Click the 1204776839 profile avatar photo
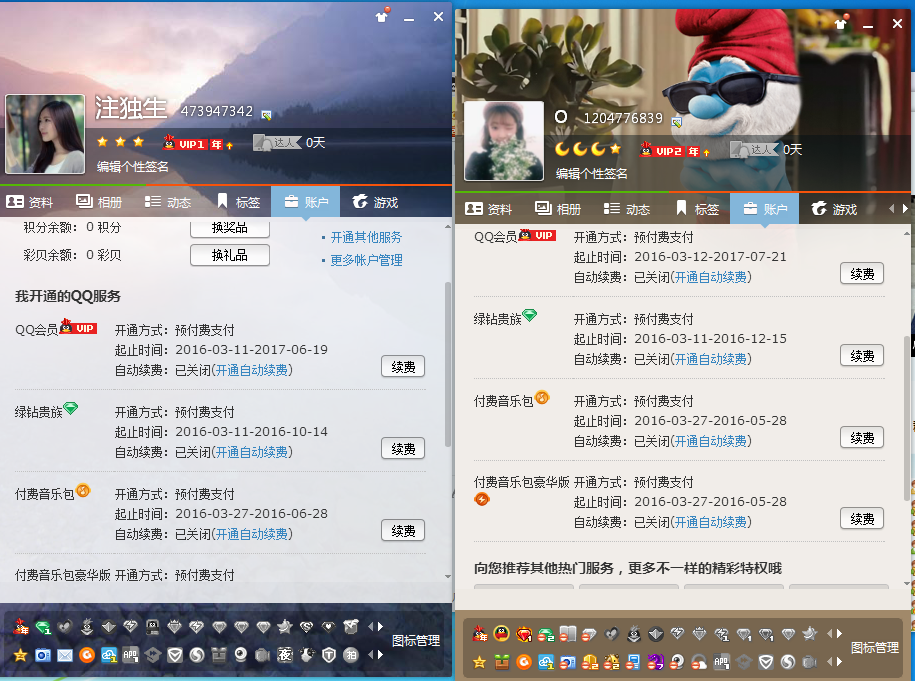 504,141
